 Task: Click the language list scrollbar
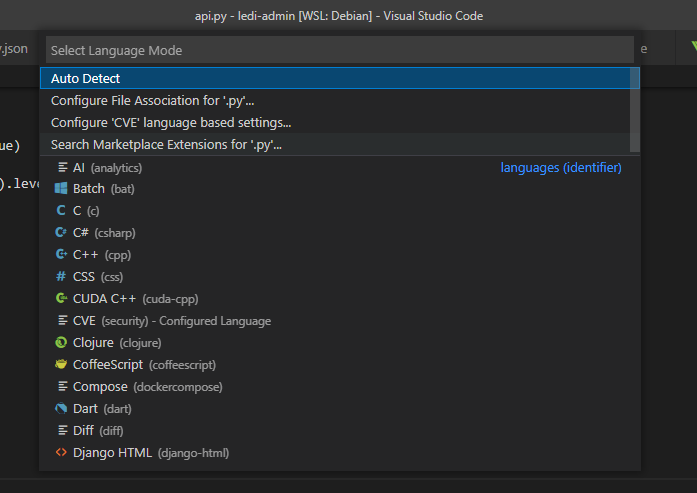click(635, 110)
